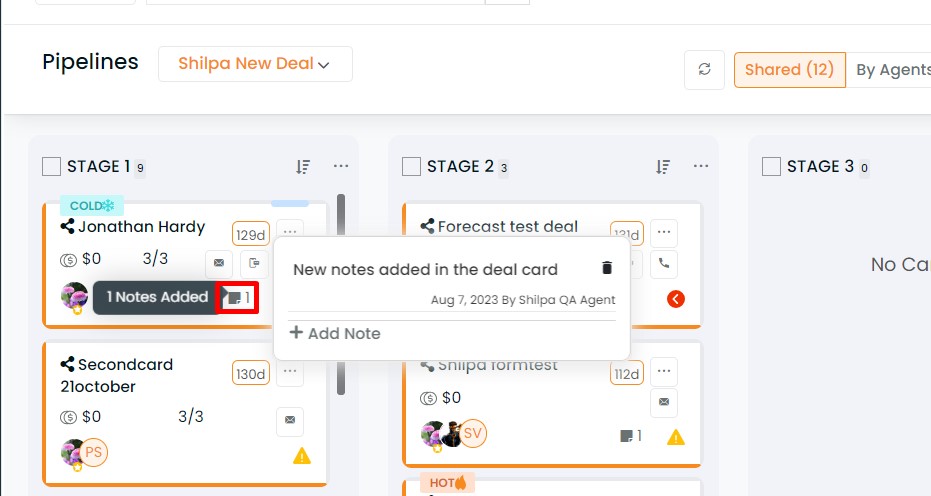The image size is (931, 496).
Task: Click the 130d age badge
Action: point(251,374)
